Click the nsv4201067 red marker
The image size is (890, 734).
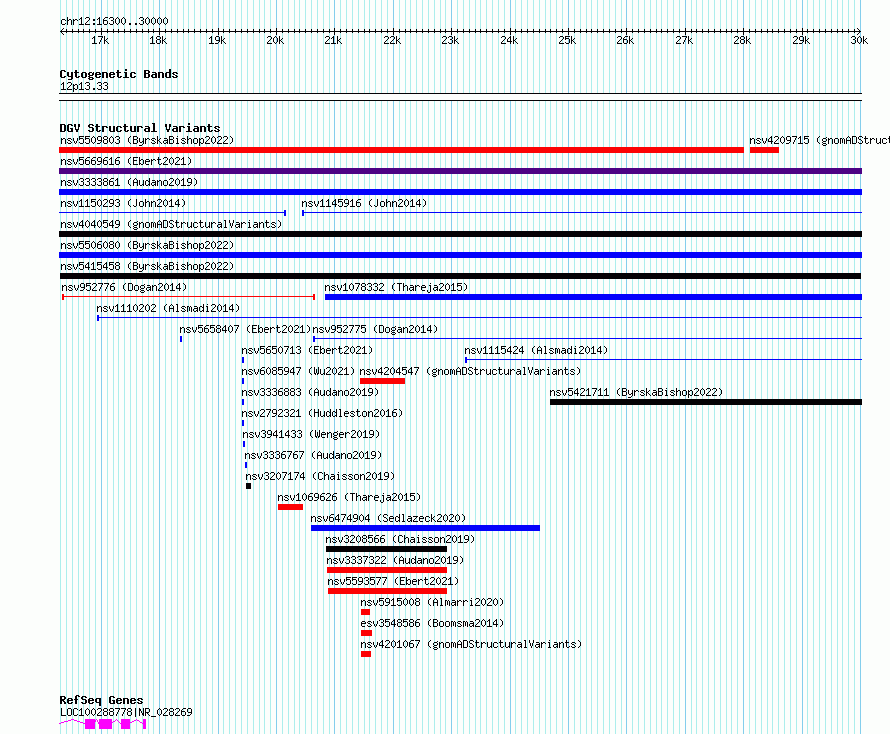[x=366, y=654]
